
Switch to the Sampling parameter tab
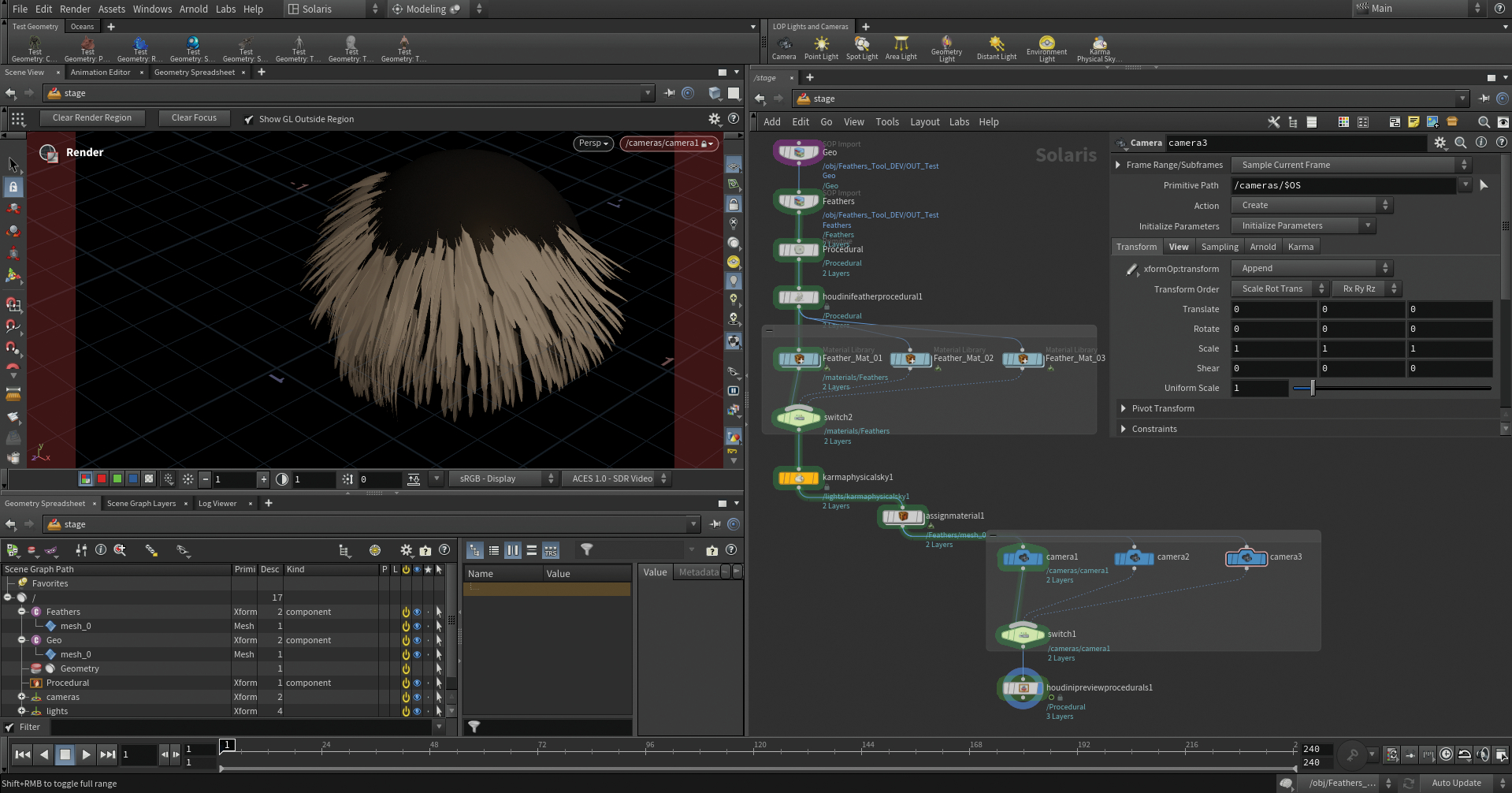pyautogui.click(x=1219, y=247)
